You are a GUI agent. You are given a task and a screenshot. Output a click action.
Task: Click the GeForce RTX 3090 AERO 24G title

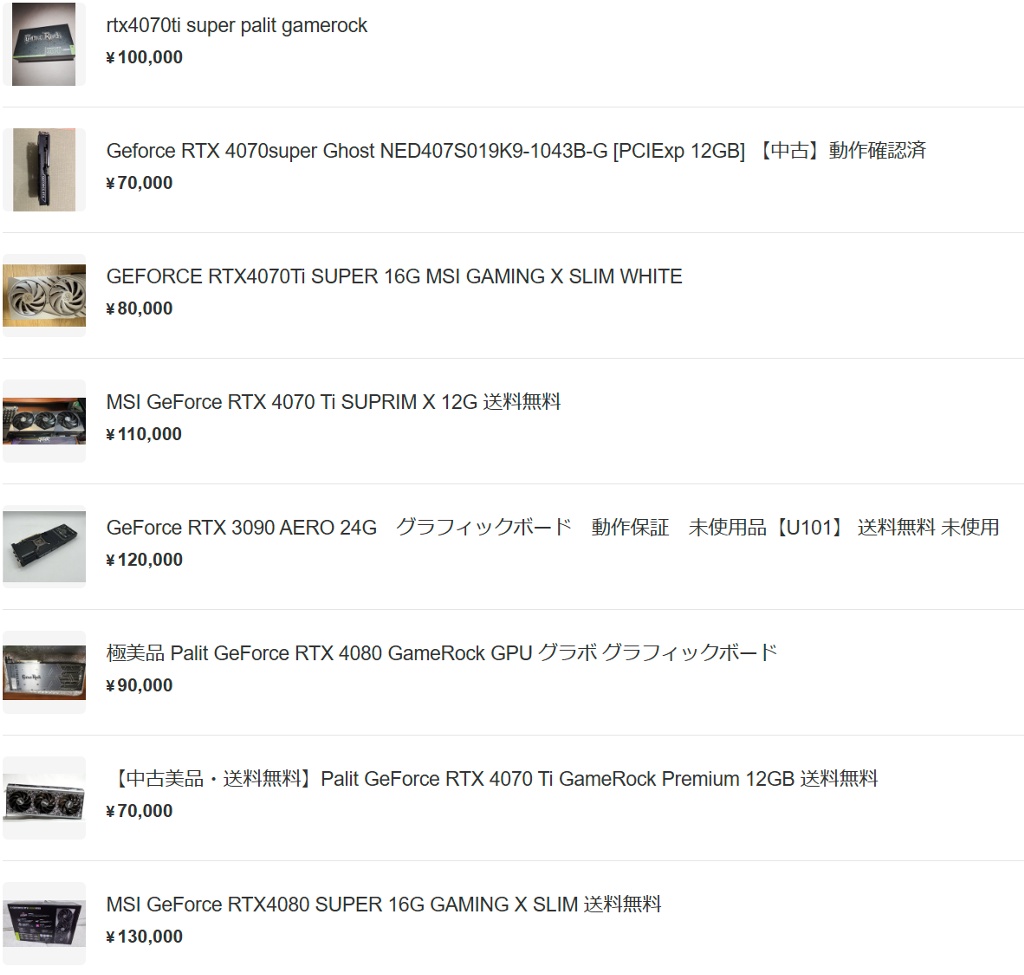click(x=552, y=527)
